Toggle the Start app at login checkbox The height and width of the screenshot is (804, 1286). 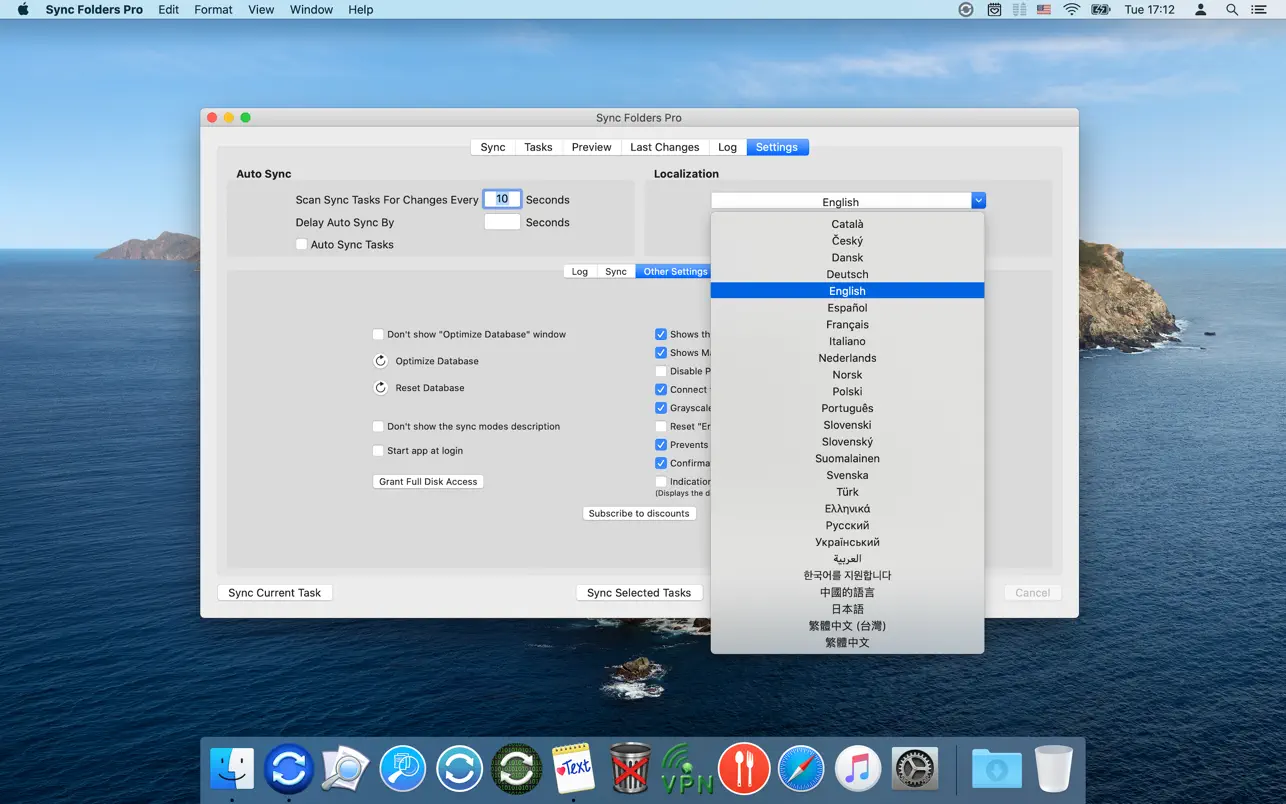[378, 451]
